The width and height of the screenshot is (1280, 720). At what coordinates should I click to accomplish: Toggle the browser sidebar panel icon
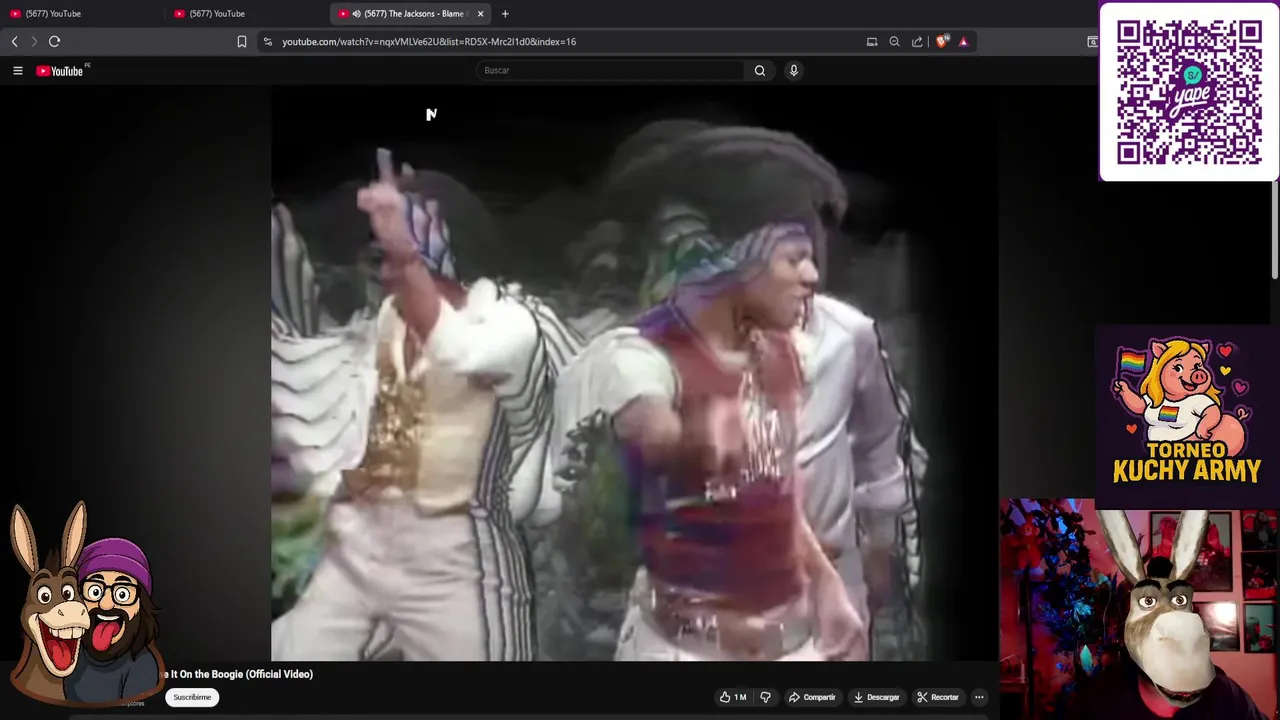click(x=1092, y=42)
